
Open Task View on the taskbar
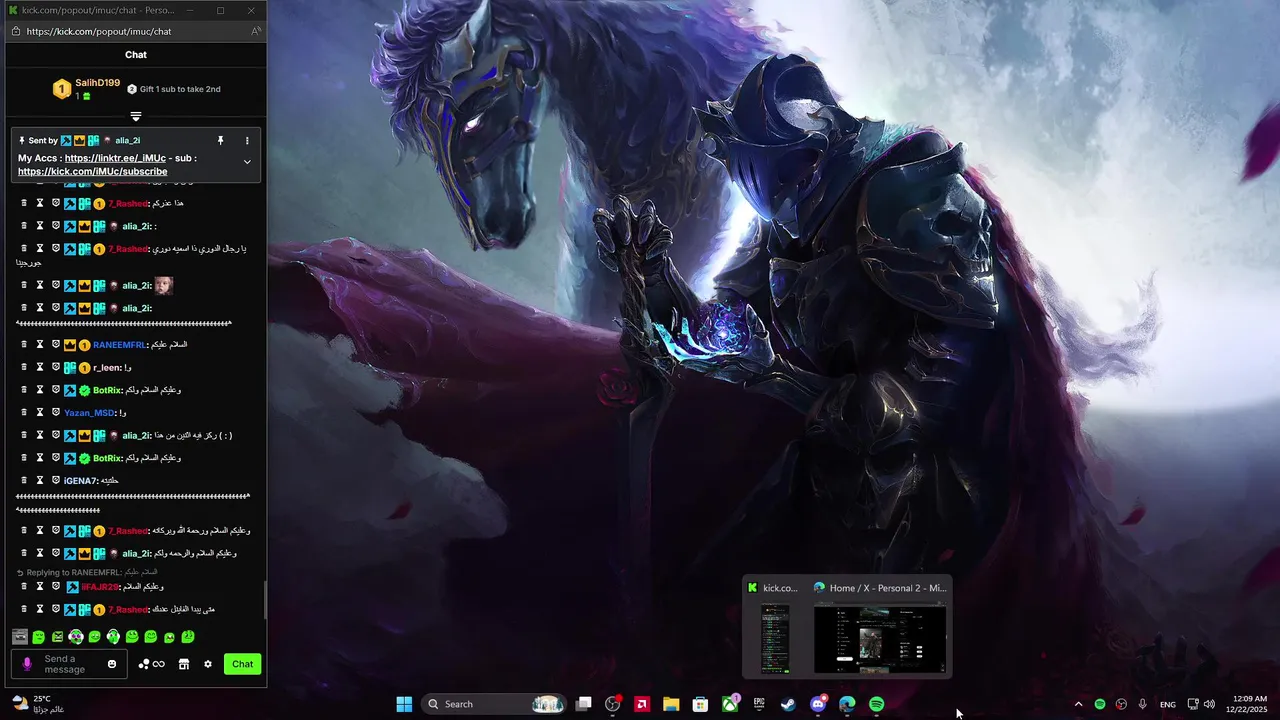pyautogui.click(x=584, y=704)
